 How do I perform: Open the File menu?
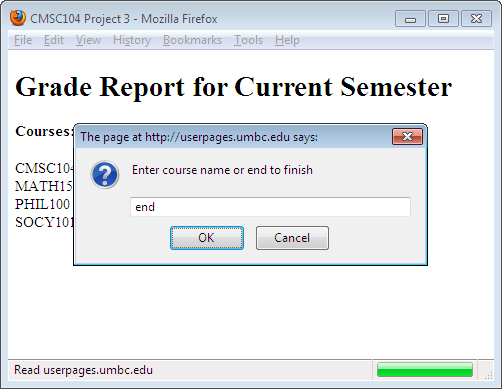tap(23, 40)
